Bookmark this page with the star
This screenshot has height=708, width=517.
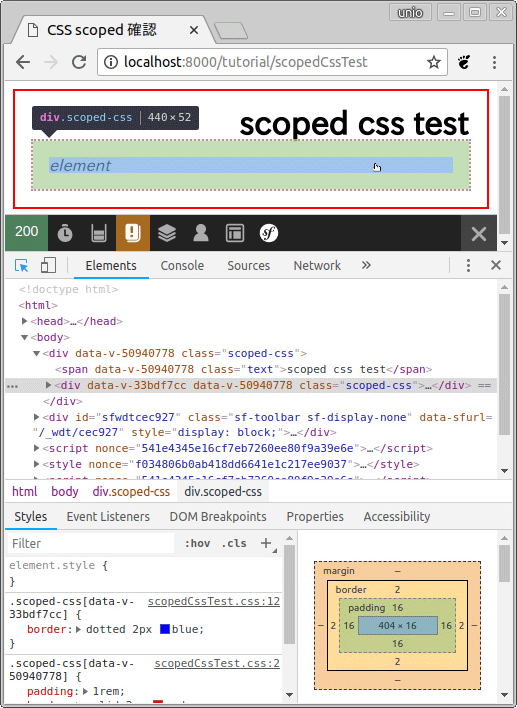coord(433,62)
